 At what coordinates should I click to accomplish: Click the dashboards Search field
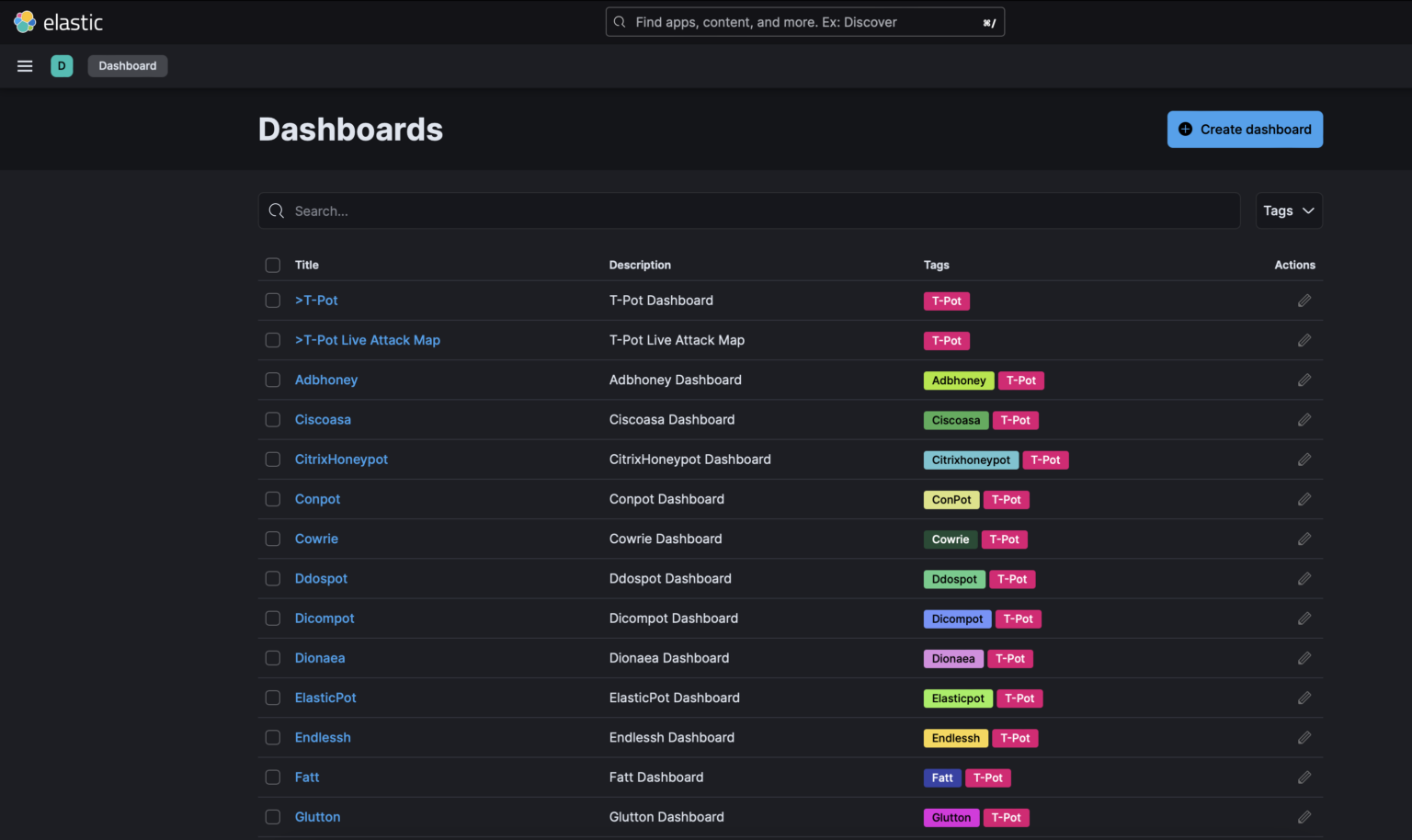click(x=749, y=211)
